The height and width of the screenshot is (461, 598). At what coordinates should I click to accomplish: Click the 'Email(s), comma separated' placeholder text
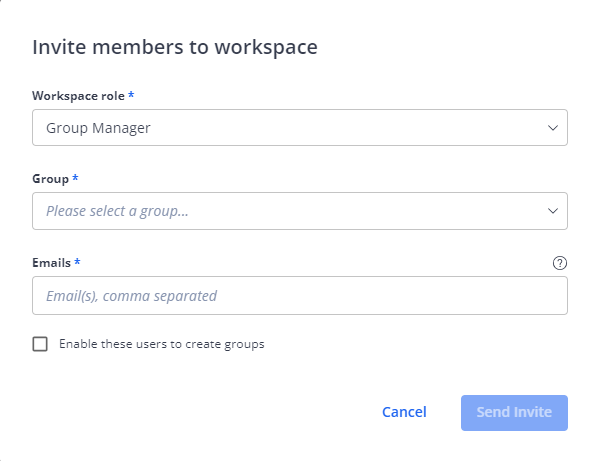coord(132,296)
